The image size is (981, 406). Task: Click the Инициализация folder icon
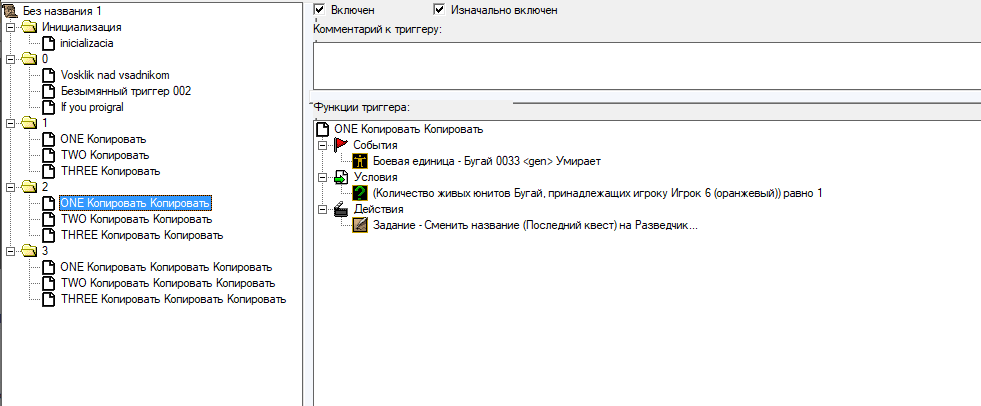[x=28, y=27]
